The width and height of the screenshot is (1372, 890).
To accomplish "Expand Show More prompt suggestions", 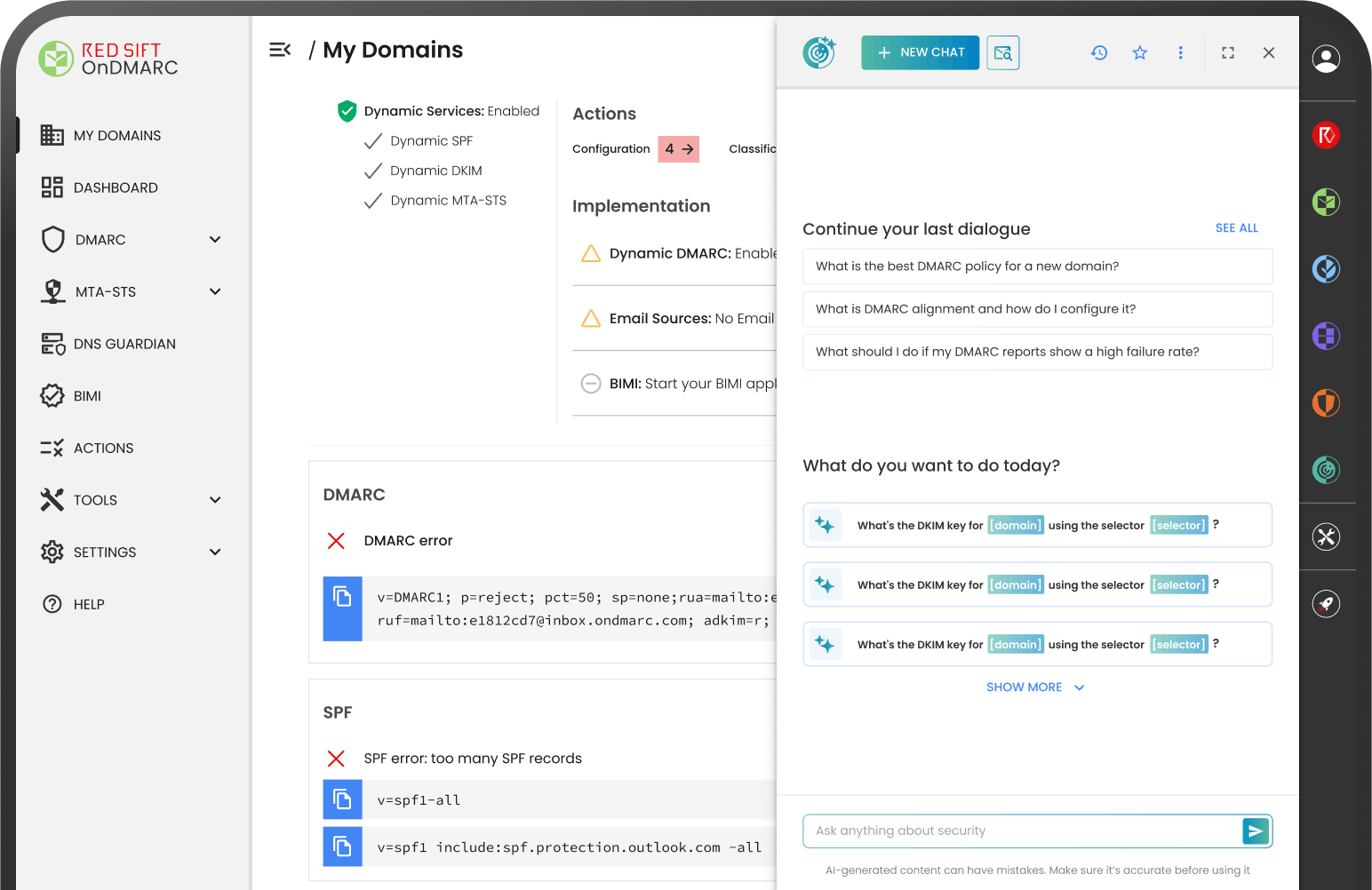I will click(1035, 687).
